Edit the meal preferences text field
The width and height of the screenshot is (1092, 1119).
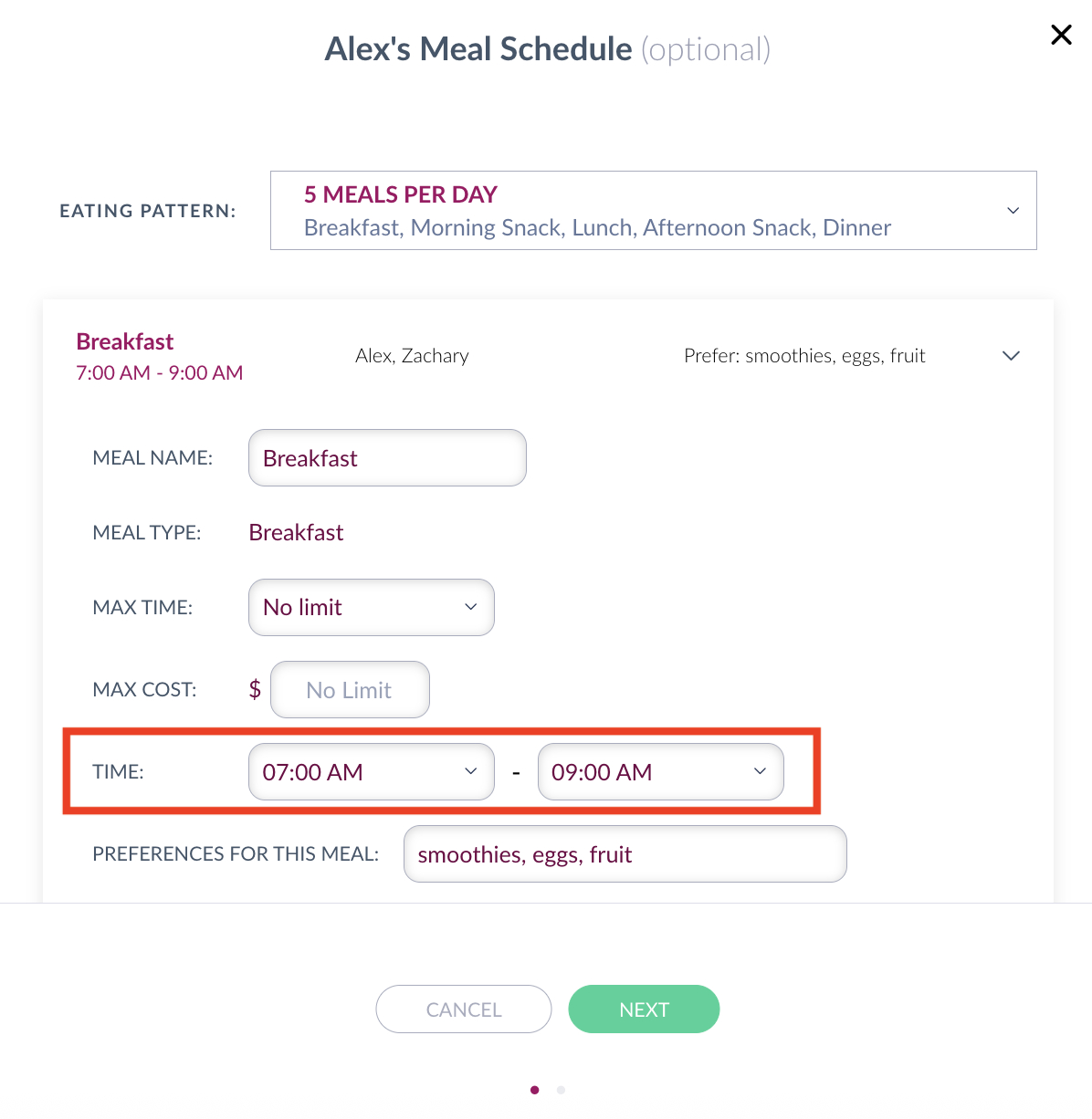pos(625,853)
